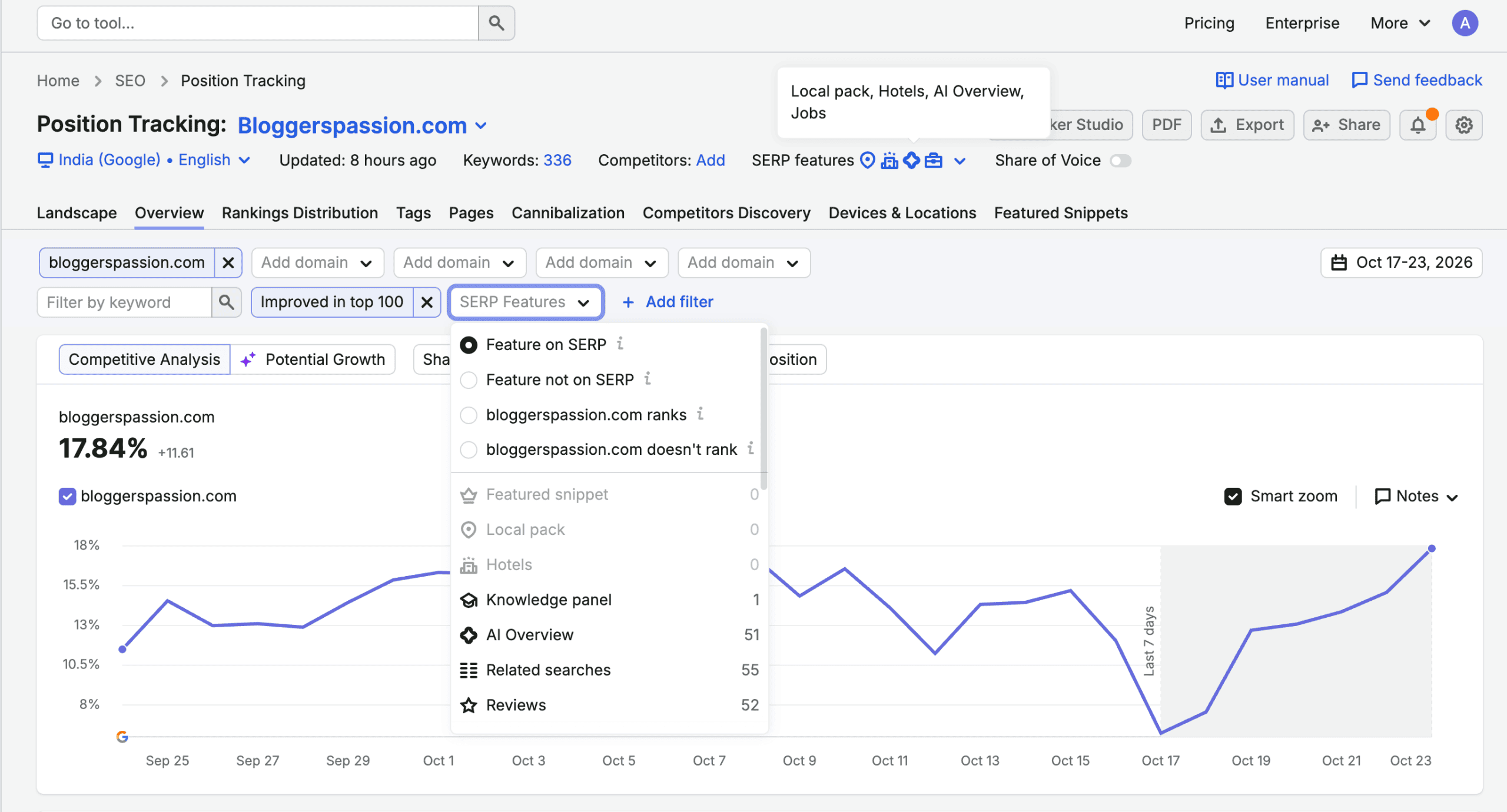The height and width of the screenshot is (812, 1507).
Task: Switch to the Rankings Distribution tab
Action: pyautogui.click(x=300, y=213)
